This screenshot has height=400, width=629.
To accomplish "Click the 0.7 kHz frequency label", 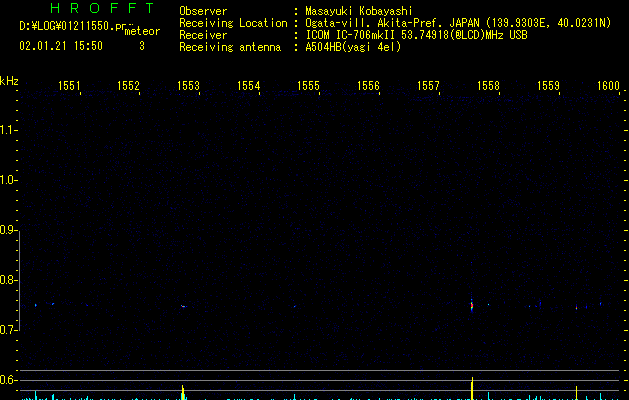I will click(x=7, y=330).
